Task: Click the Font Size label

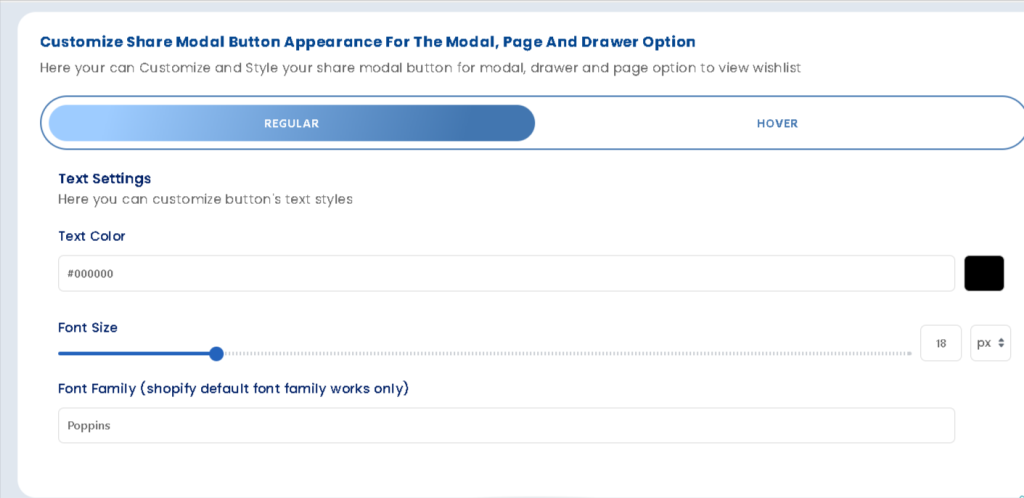Action: tap(88, 327)
